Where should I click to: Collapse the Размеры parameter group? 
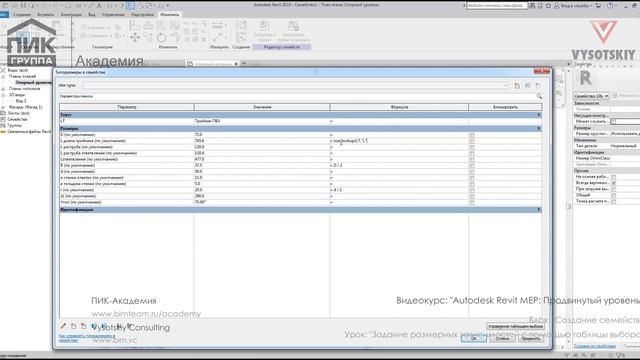(x=539, y=129)
